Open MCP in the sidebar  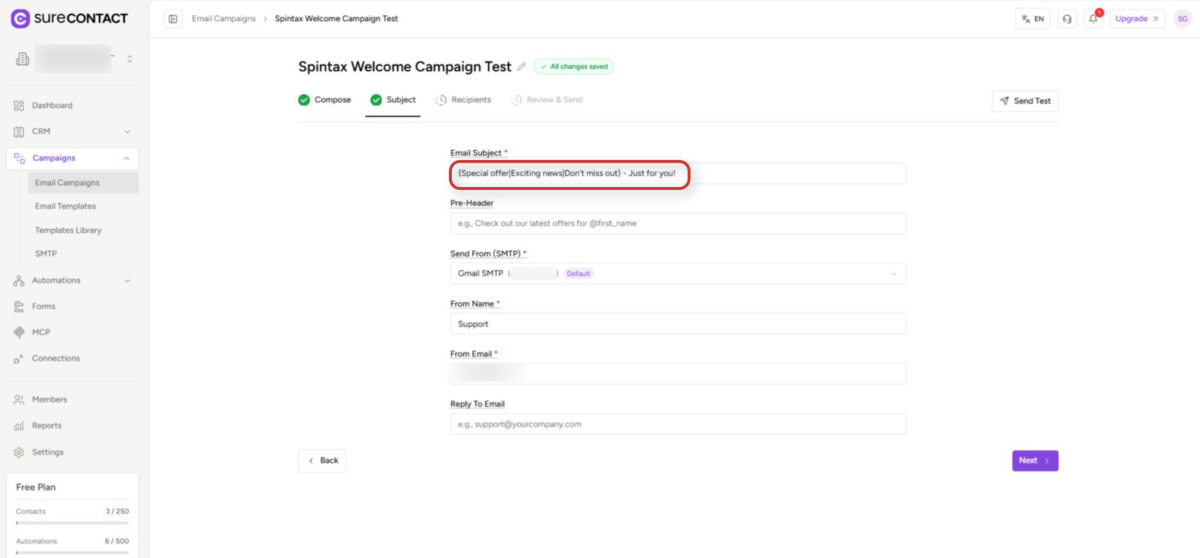[x=41, y=332]
